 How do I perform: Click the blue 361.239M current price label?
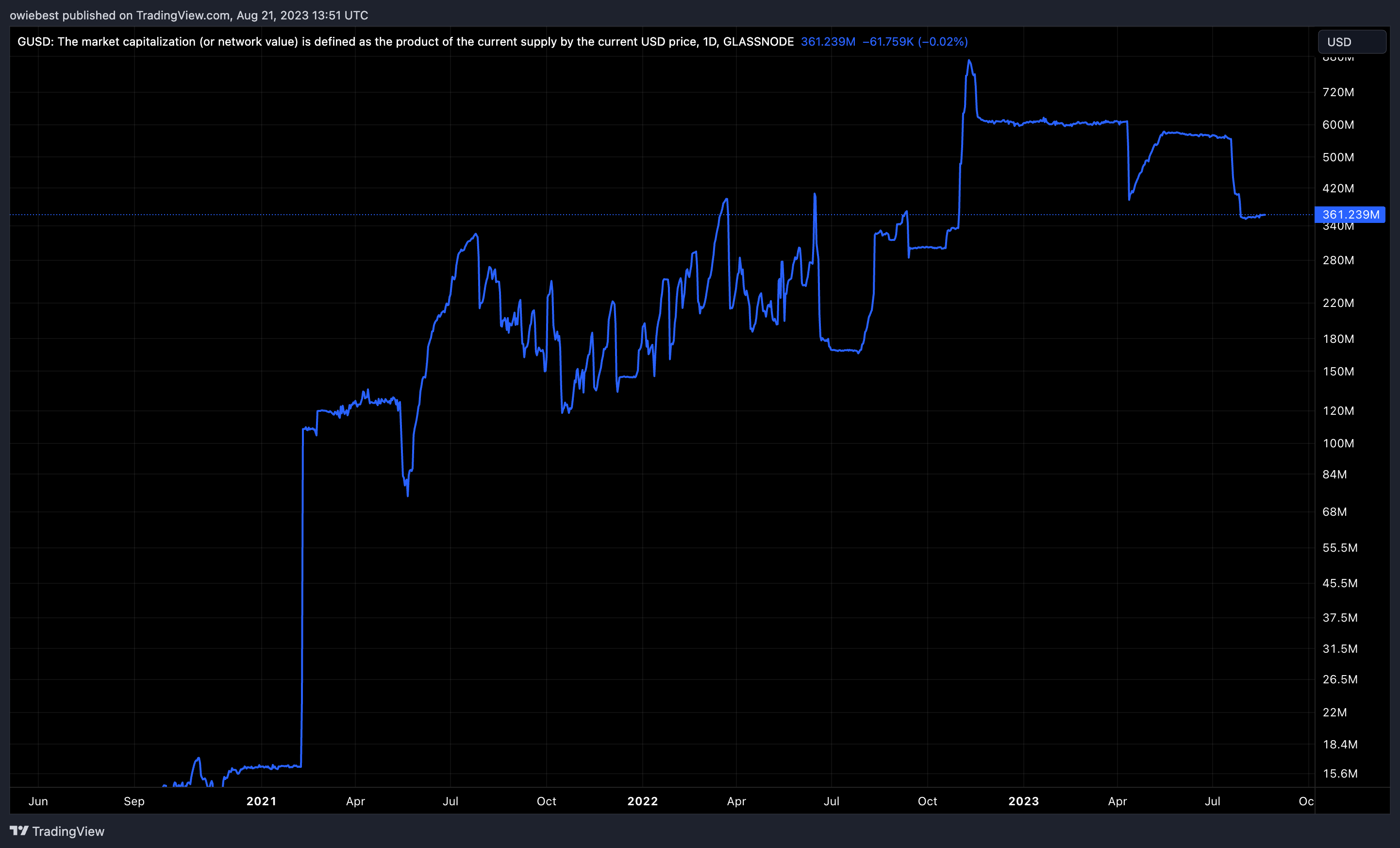pos(1350,215)
